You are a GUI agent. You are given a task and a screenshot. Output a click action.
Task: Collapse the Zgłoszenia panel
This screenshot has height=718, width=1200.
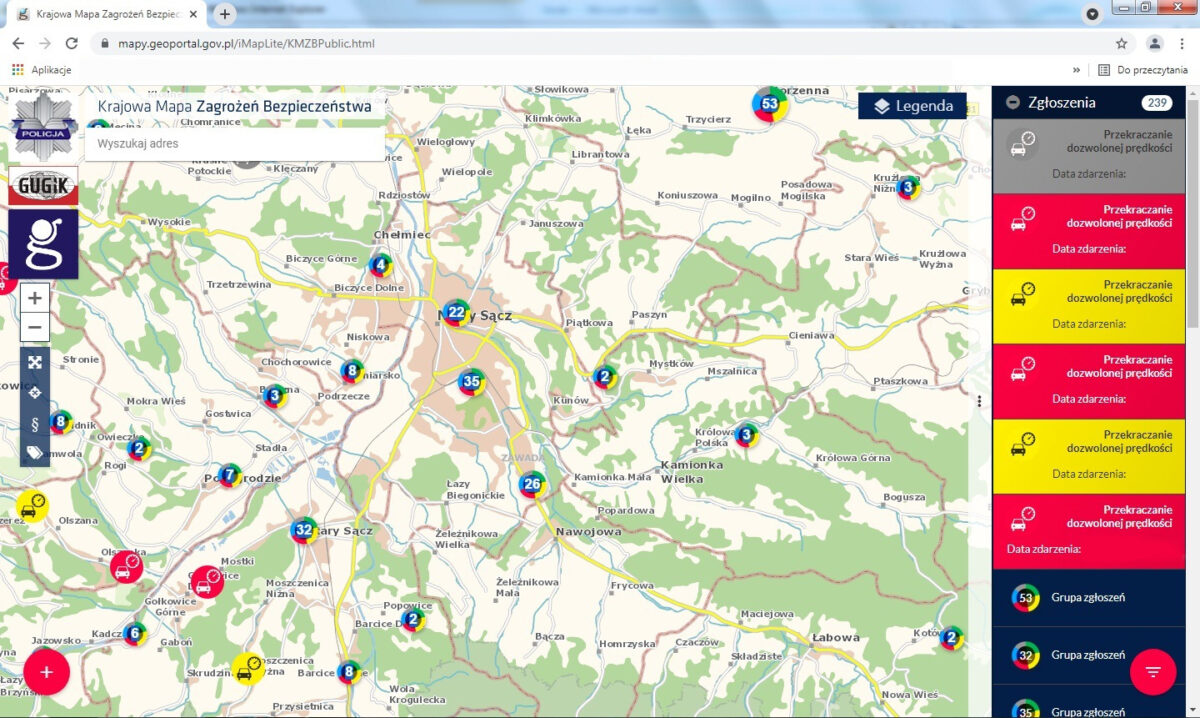coord(1013,102)
